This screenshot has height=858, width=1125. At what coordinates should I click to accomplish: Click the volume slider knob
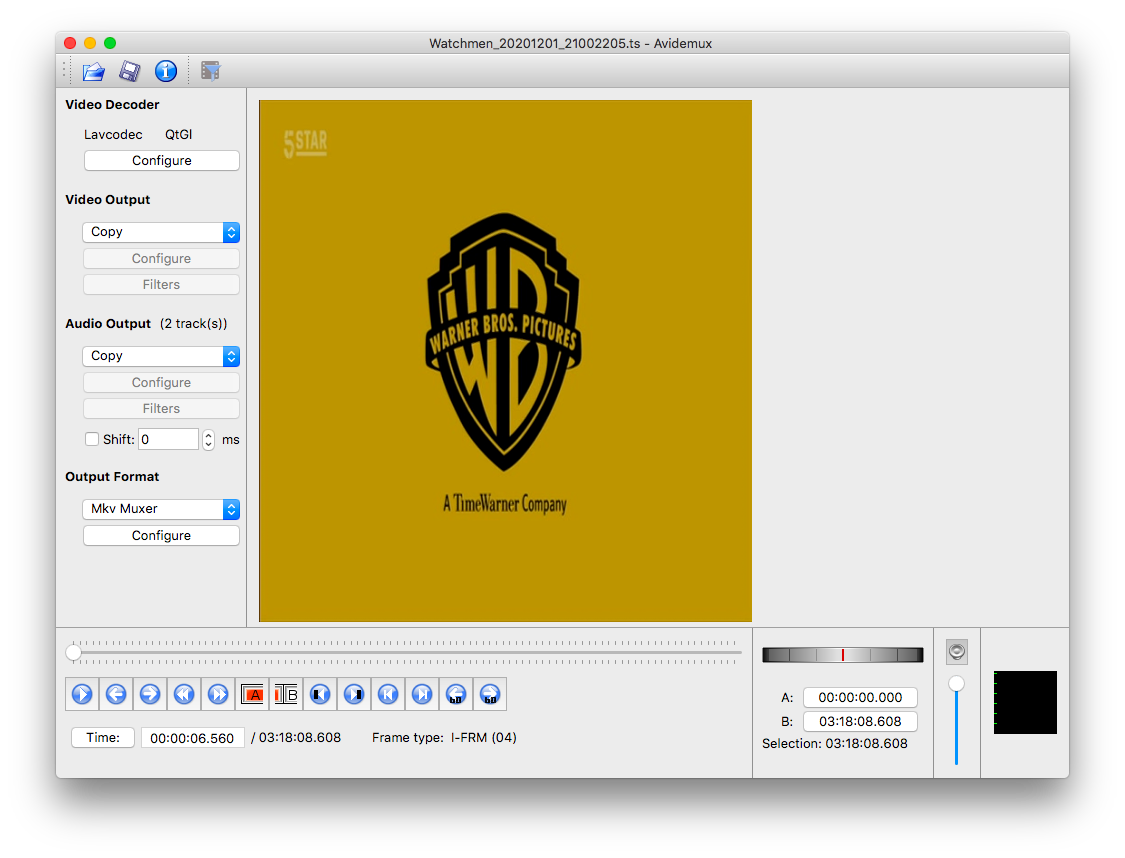point(956,684)
